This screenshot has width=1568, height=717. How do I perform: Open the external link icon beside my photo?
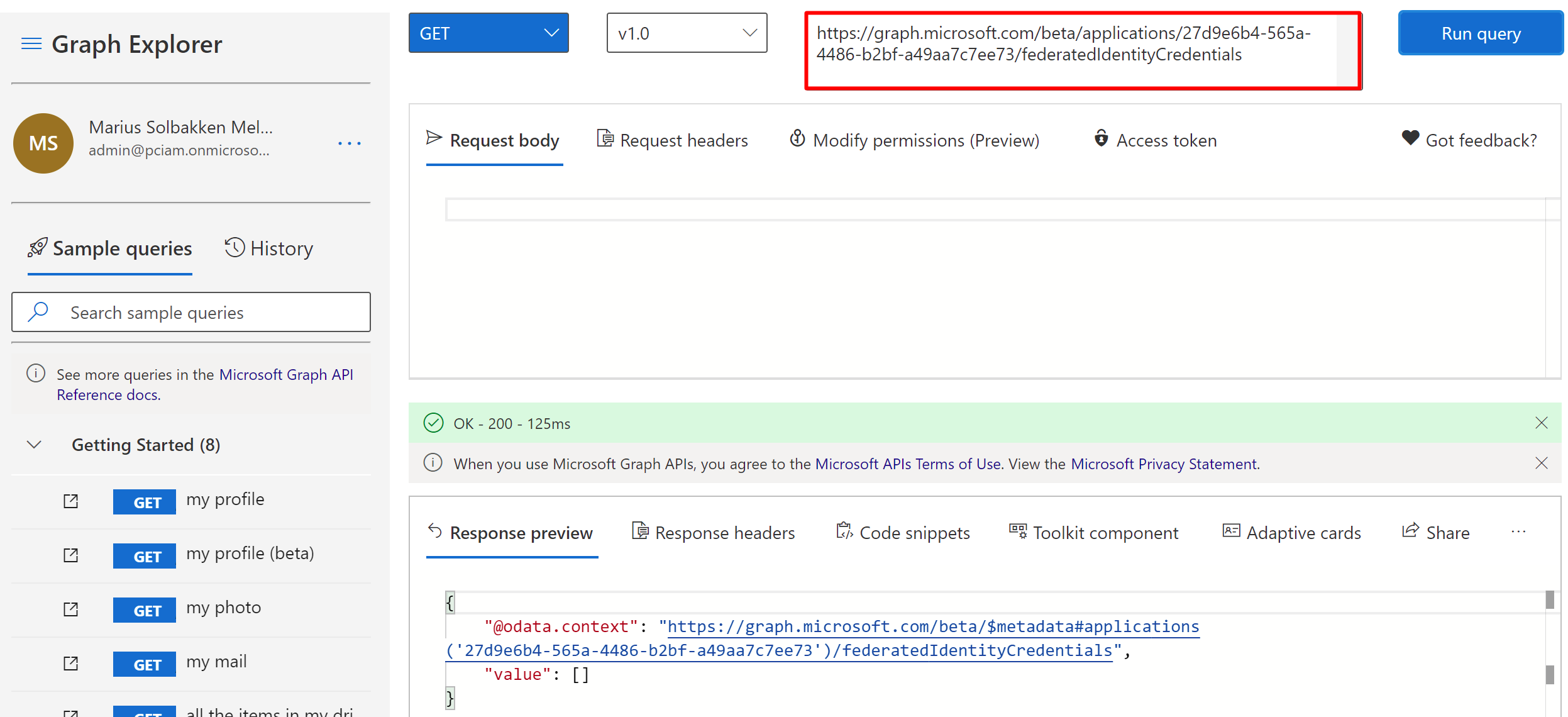click(x=71, y=609)
